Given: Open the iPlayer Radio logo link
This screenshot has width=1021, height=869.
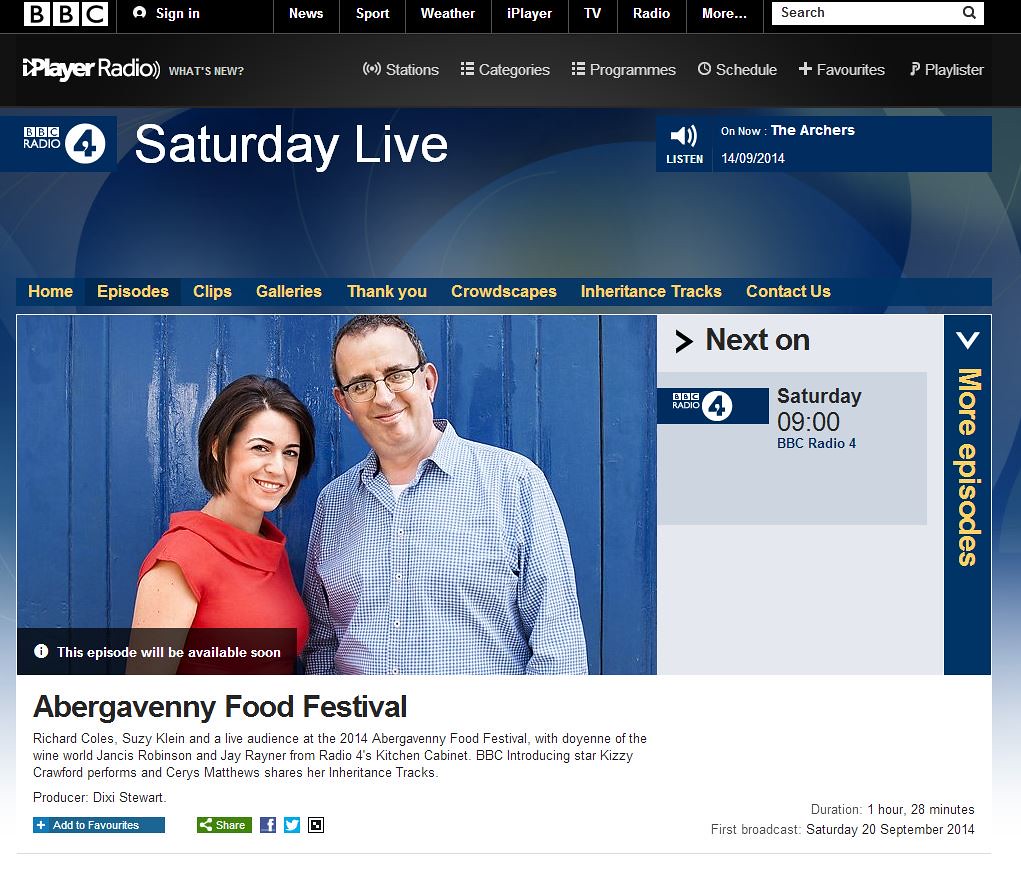Looking at the screenshot, I should pos(91,69).
